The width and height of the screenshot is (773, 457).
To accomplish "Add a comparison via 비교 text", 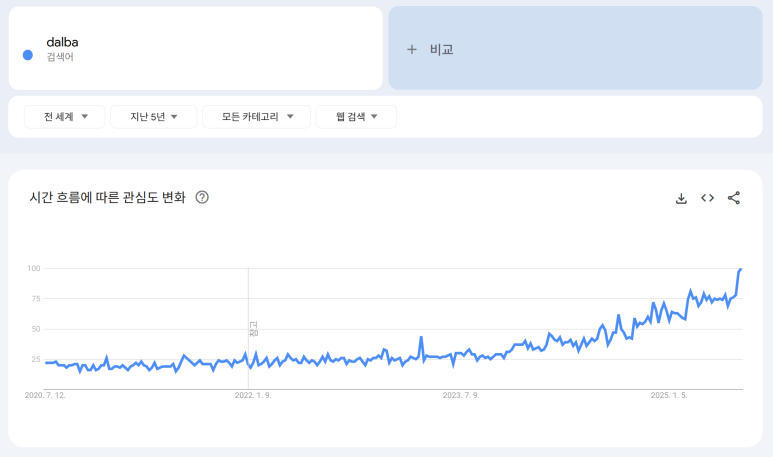I will pyautogui.click(x=441, y=49).
